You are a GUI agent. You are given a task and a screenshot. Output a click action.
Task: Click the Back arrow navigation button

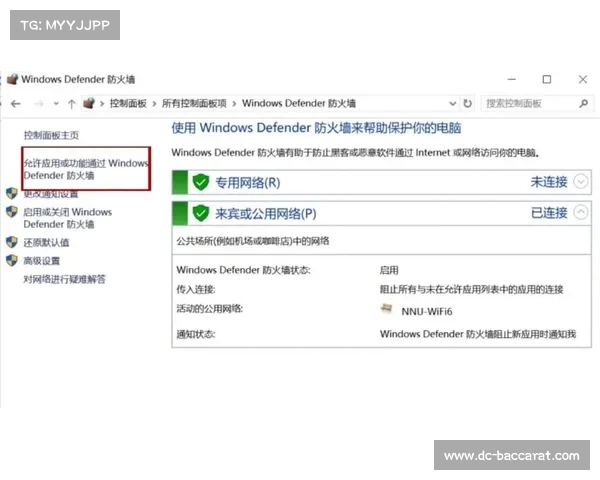click(x=16, y=104)
